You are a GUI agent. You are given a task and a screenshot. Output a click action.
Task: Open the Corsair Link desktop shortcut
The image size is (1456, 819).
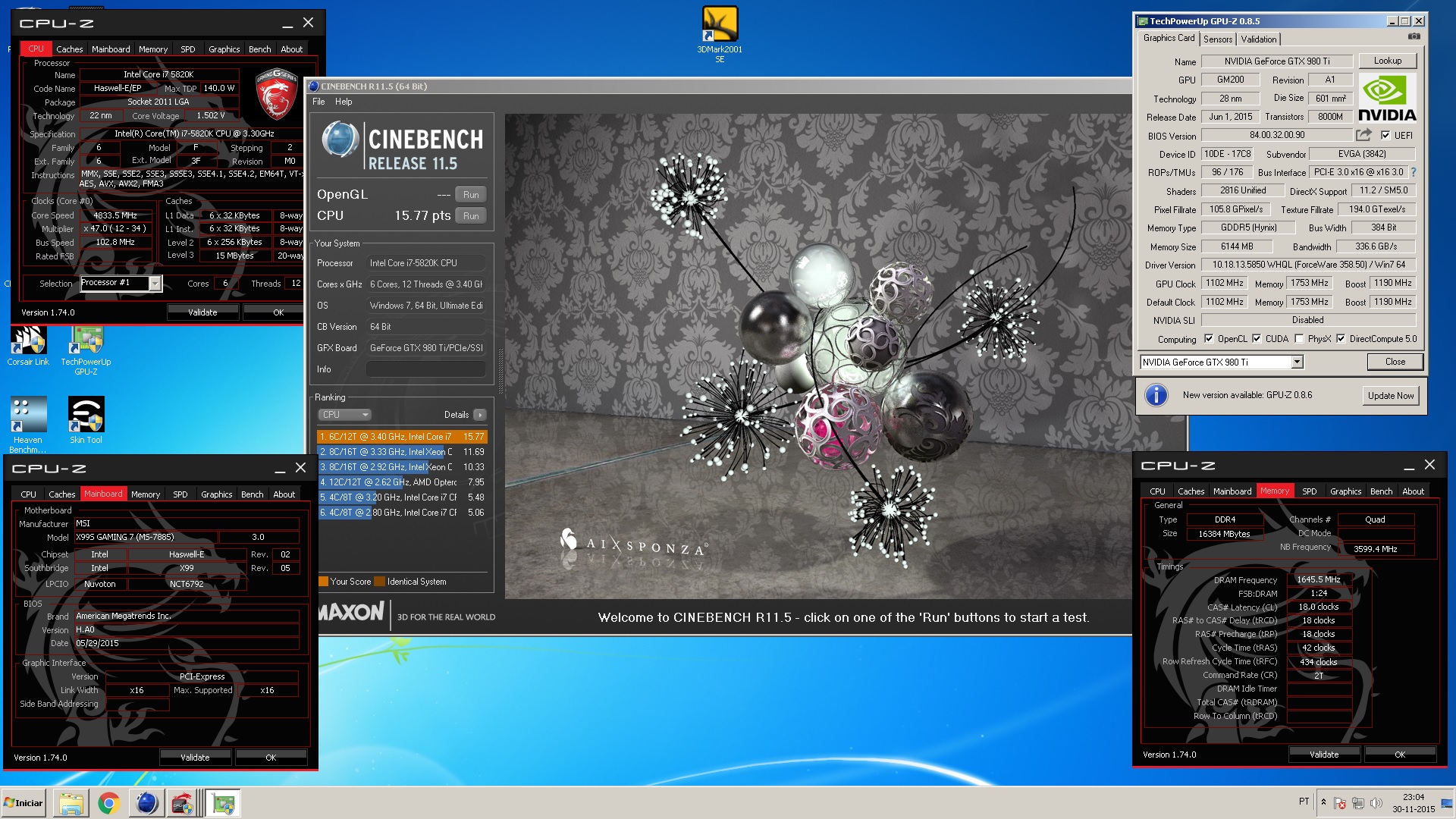(28, 347)
